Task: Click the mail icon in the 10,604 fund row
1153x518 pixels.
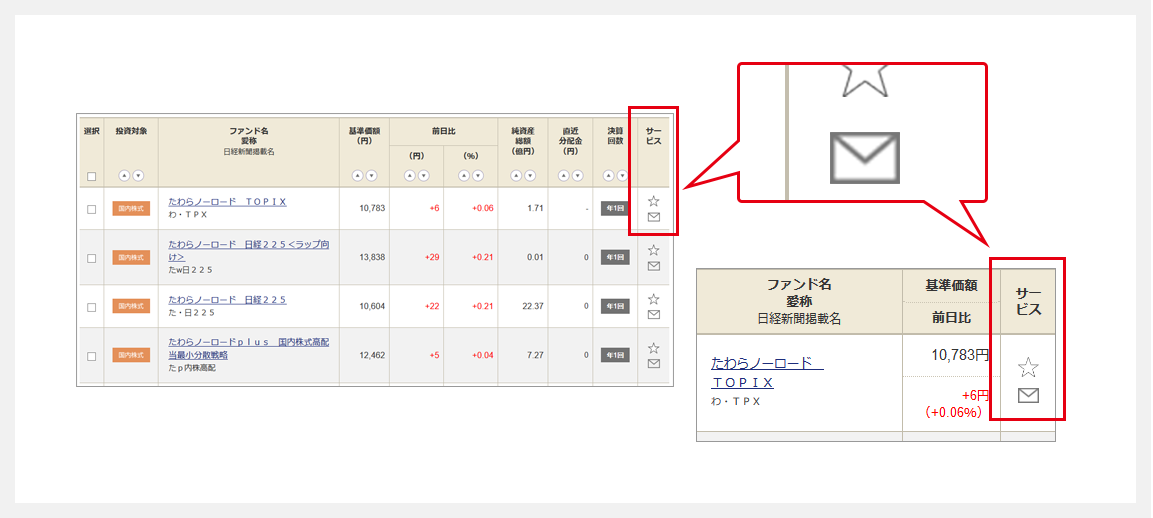Action: pos(653,314)
